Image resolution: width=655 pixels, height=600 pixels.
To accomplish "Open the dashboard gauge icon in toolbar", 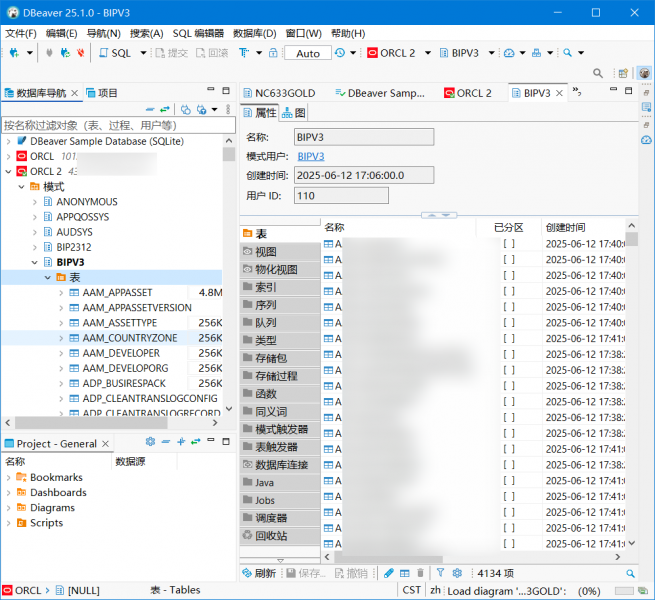I will pyautogui.click(x=509, y=53).
